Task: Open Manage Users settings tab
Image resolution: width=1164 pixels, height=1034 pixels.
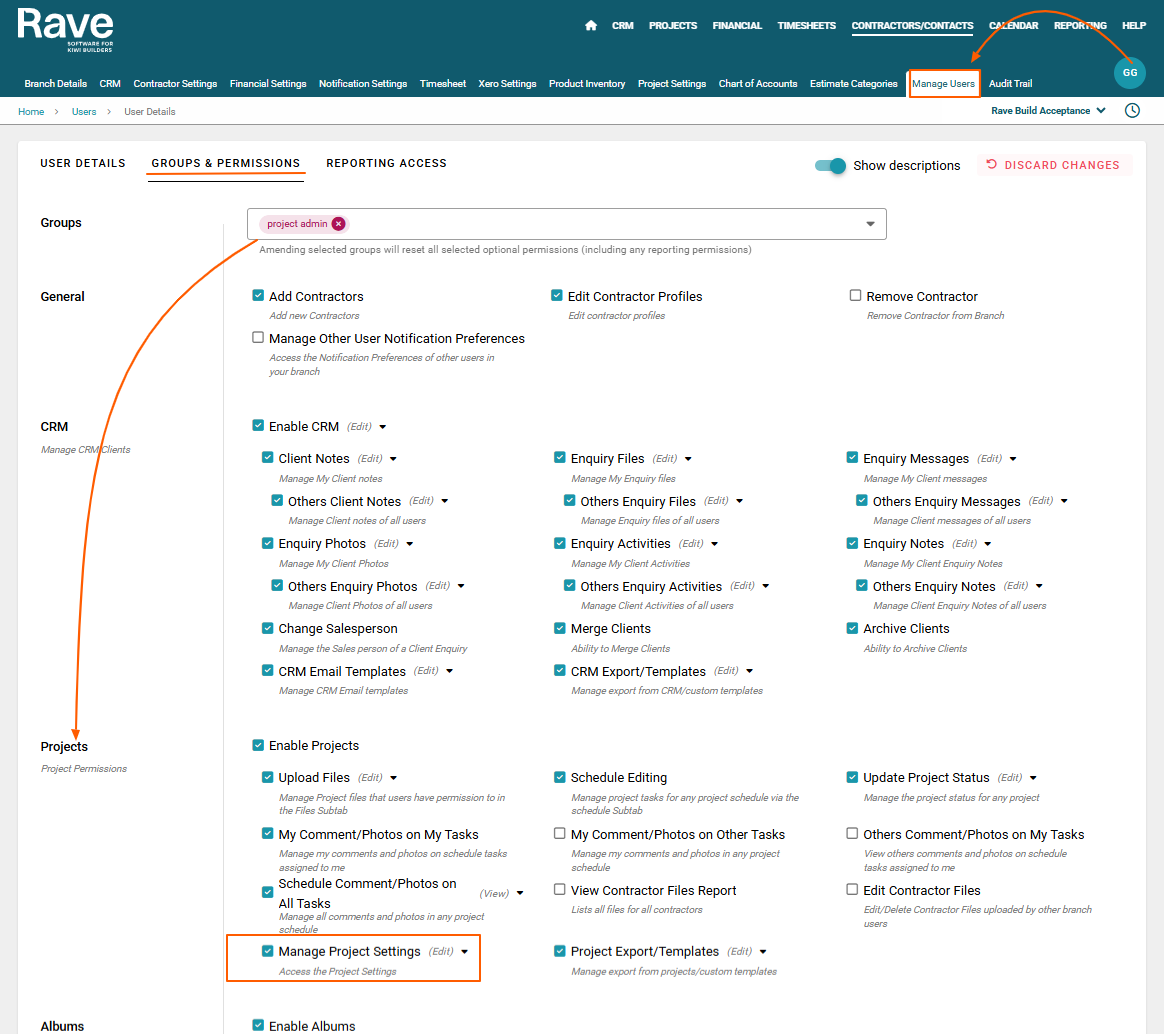Action: (x=943, y=84)
